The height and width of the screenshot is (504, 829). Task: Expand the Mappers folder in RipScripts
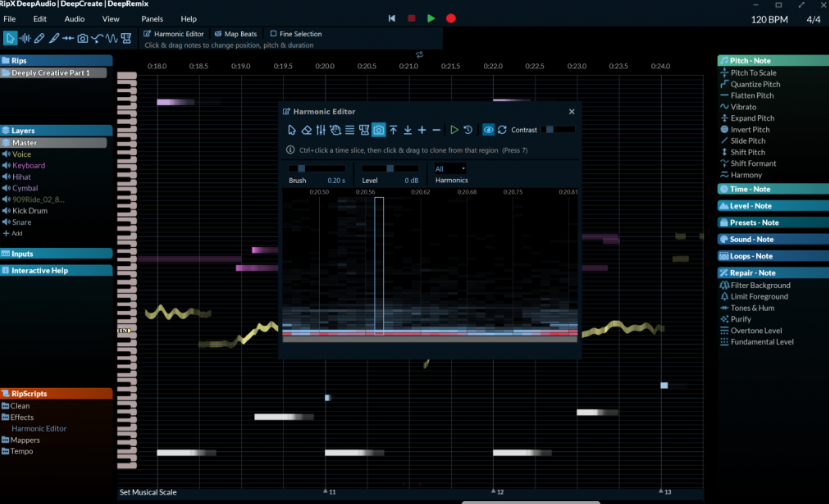[21, 440]
